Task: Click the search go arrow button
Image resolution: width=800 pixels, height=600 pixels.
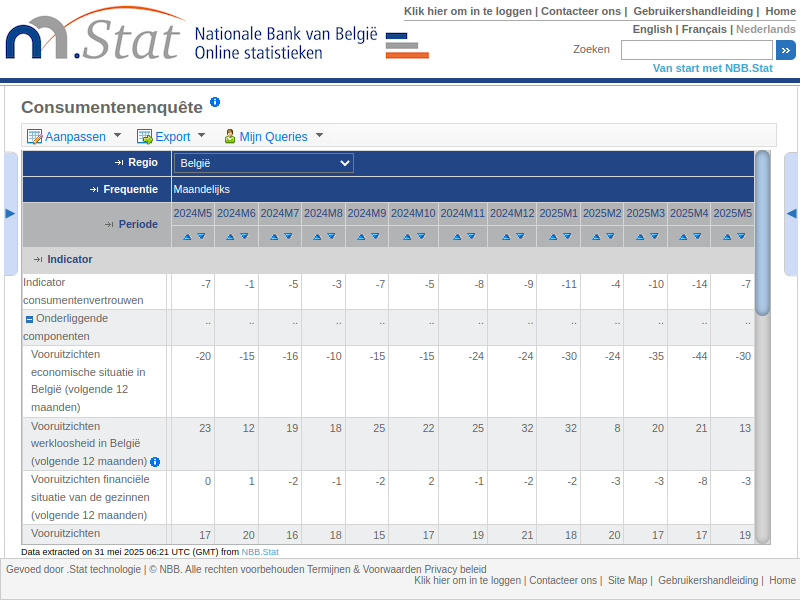Action: tap(786, 50)
